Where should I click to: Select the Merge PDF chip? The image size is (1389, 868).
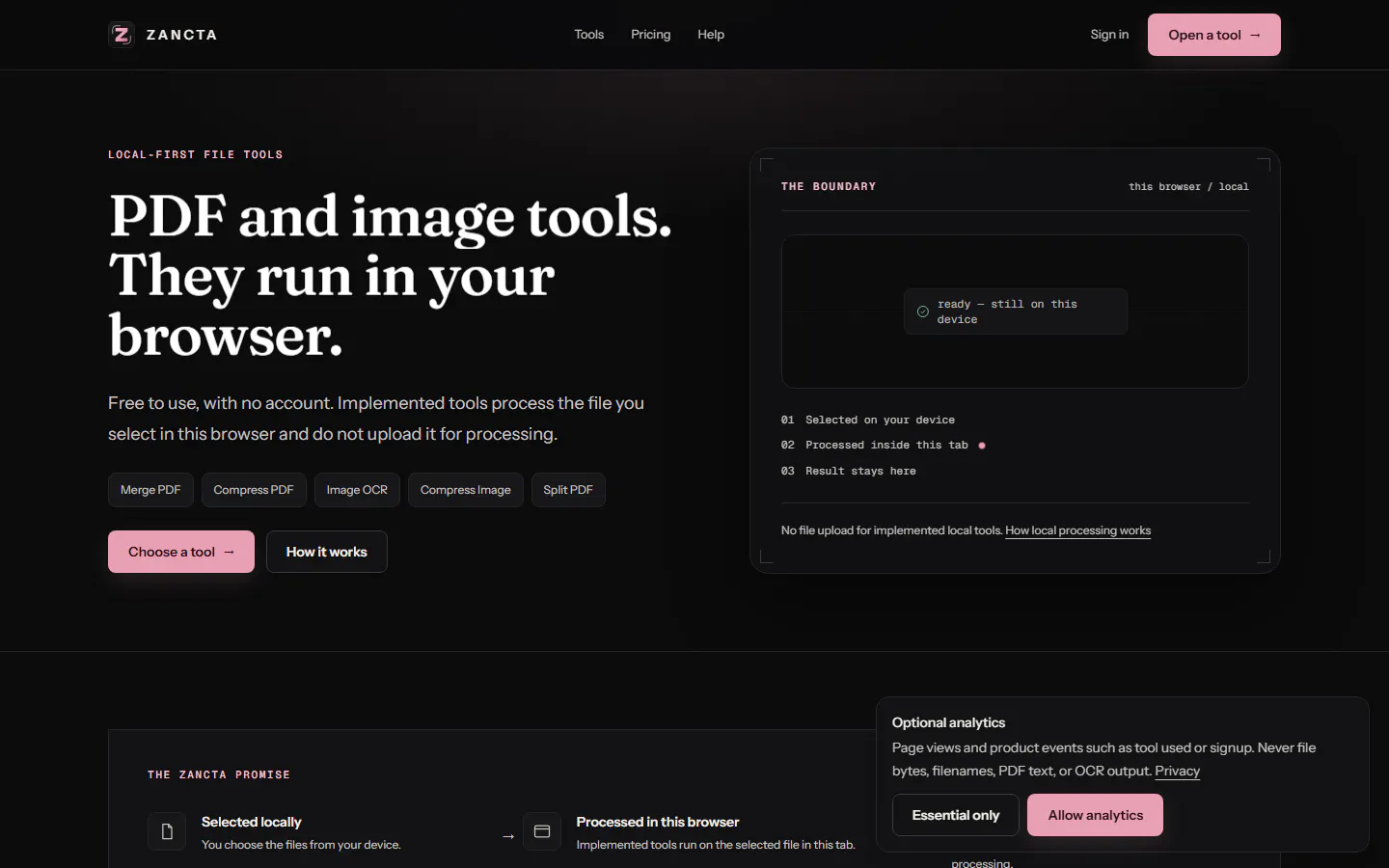[150, 490]
